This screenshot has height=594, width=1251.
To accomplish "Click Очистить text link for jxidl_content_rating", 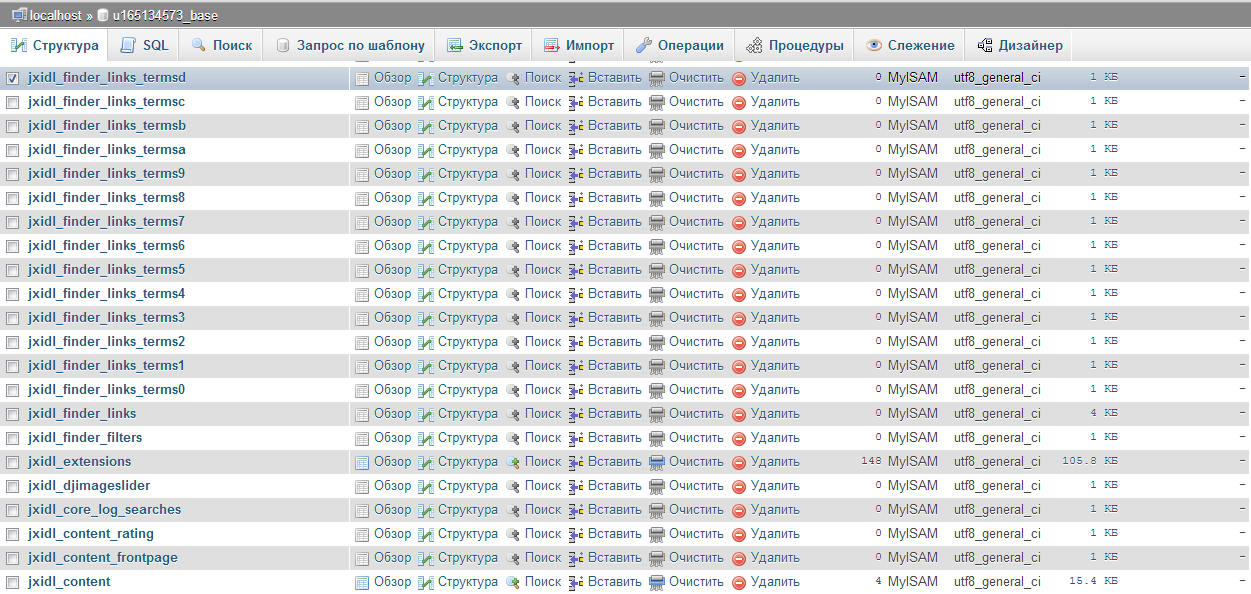I will tap(696, 534).
